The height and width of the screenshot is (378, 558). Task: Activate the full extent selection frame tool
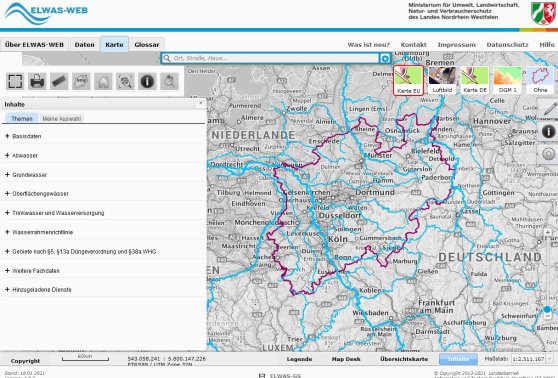pos(15,82)
